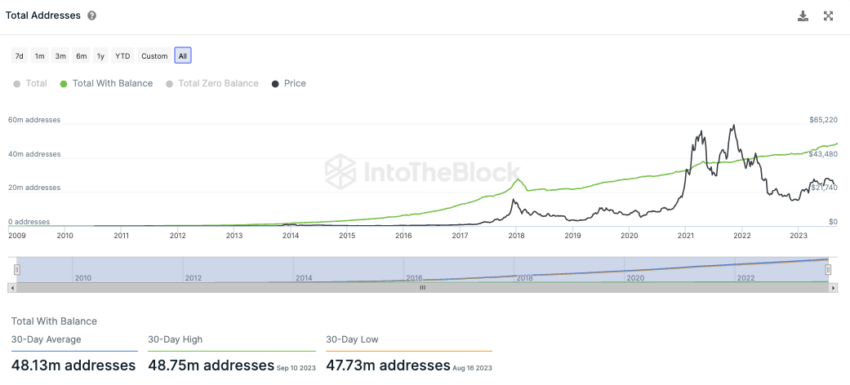Download the chart data
This screenshot has height=385, width=850.
click(803, 16)
